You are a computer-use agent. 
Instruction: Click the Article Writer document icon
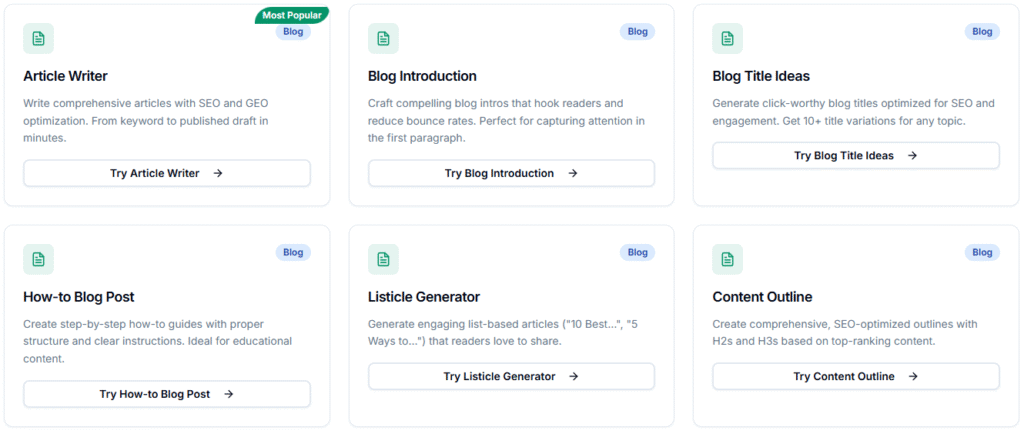coord(38,39)
